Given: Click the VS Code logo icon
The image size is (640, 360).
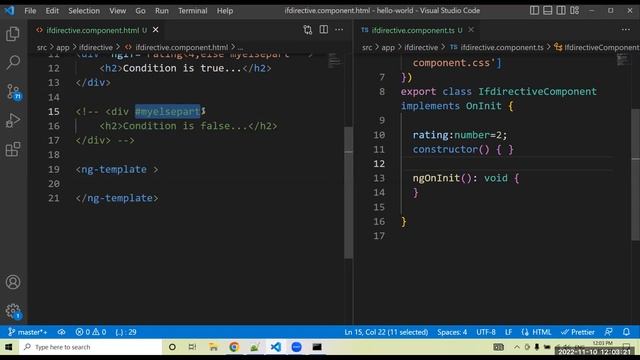Looking at the screenshot, I should pyautogui.click(x=9, y=11).
